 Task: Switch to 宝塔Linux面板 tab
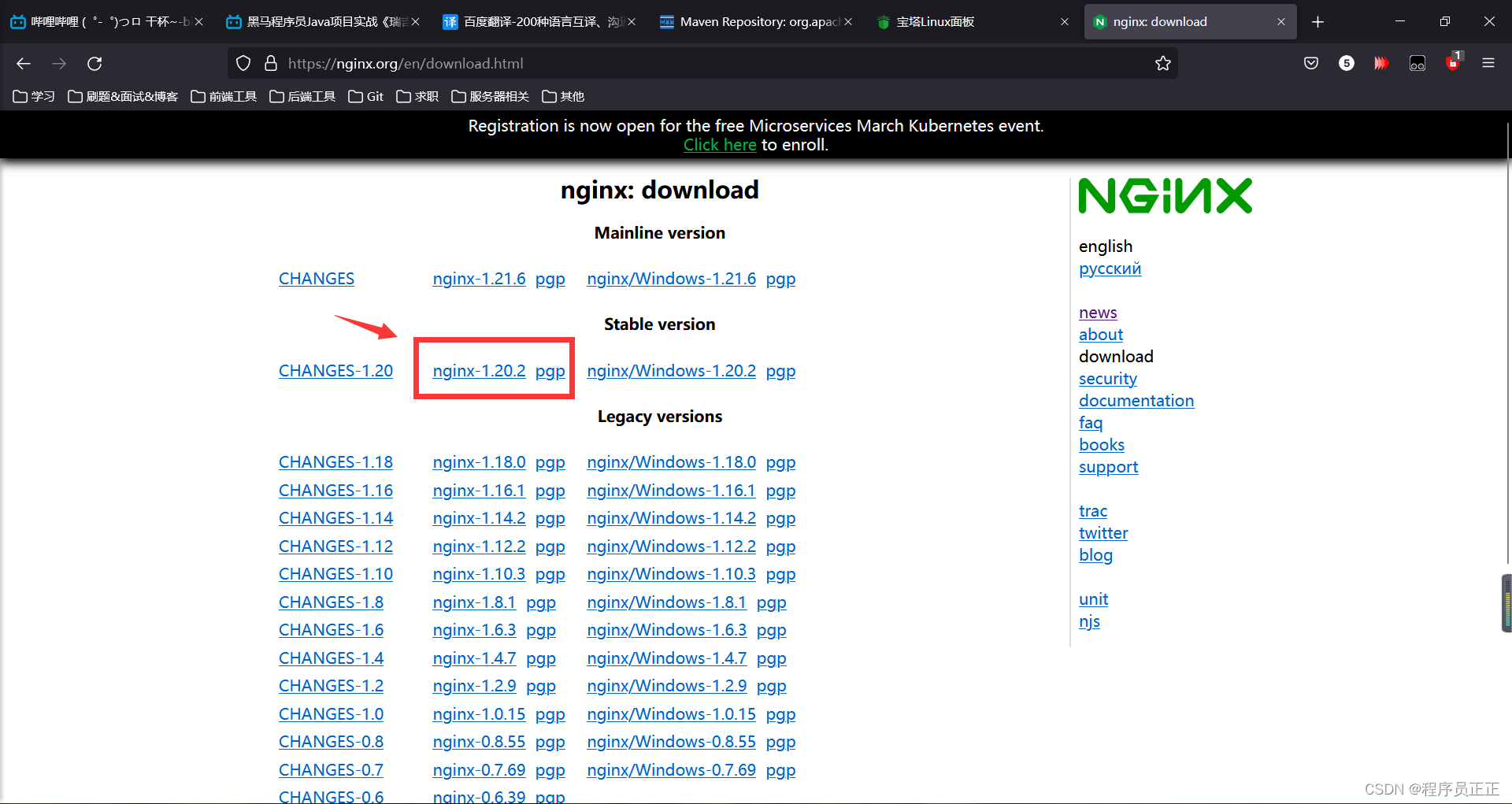click(973, 22)
